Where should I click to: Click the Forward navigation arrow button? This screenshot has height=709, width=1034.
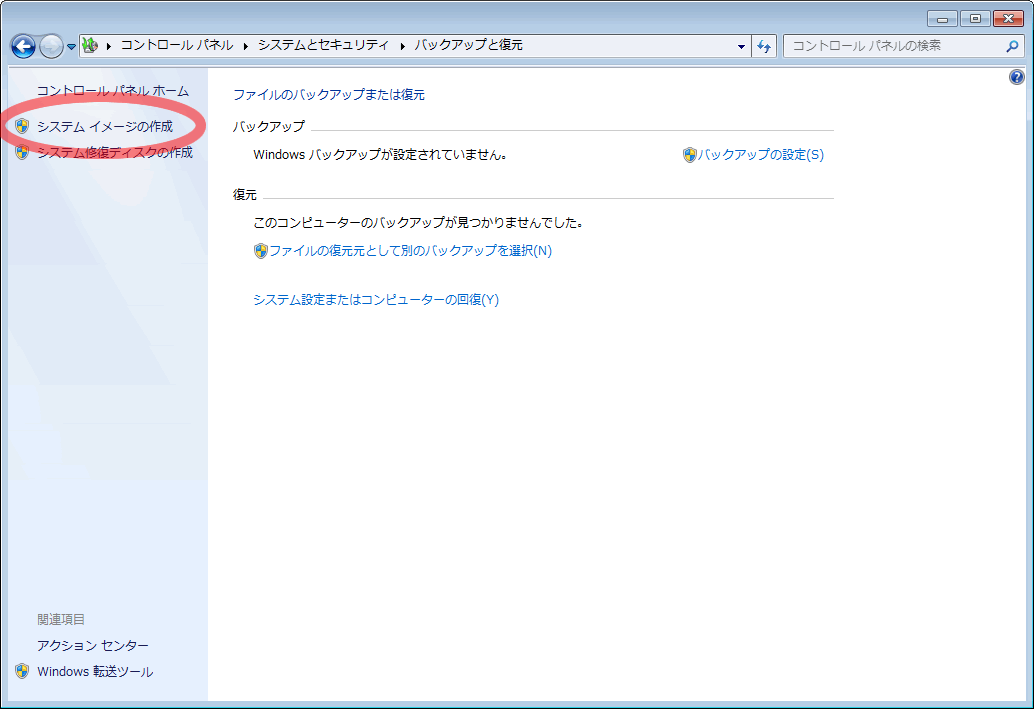51,46
